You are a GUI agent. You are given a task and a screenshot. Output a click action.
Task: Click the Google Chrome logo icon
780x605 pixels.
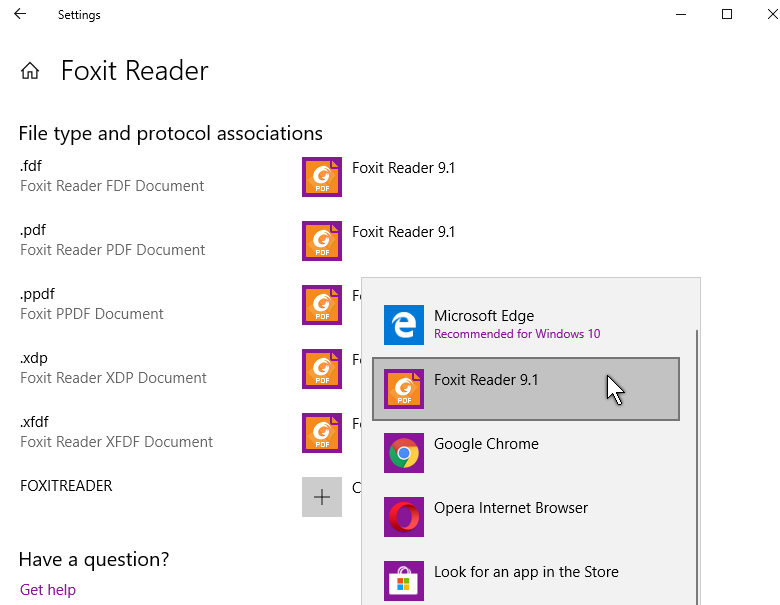(404, 453)
